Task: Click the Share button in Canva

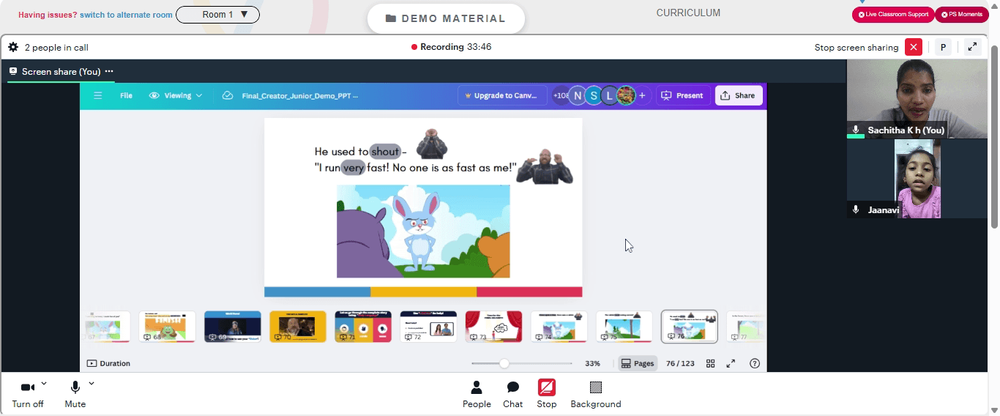Action: [x=738, y=96]
